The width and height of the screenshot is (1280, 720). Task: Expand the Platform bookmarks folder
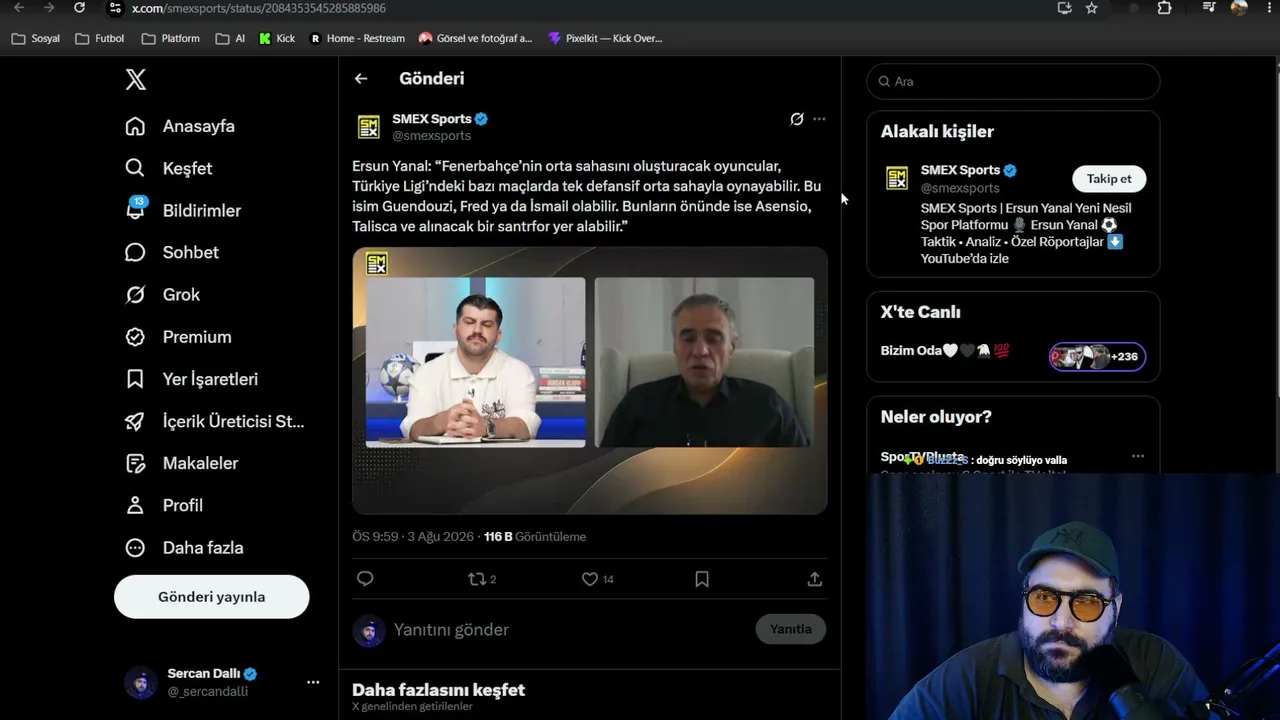click(x=171, y=39)
